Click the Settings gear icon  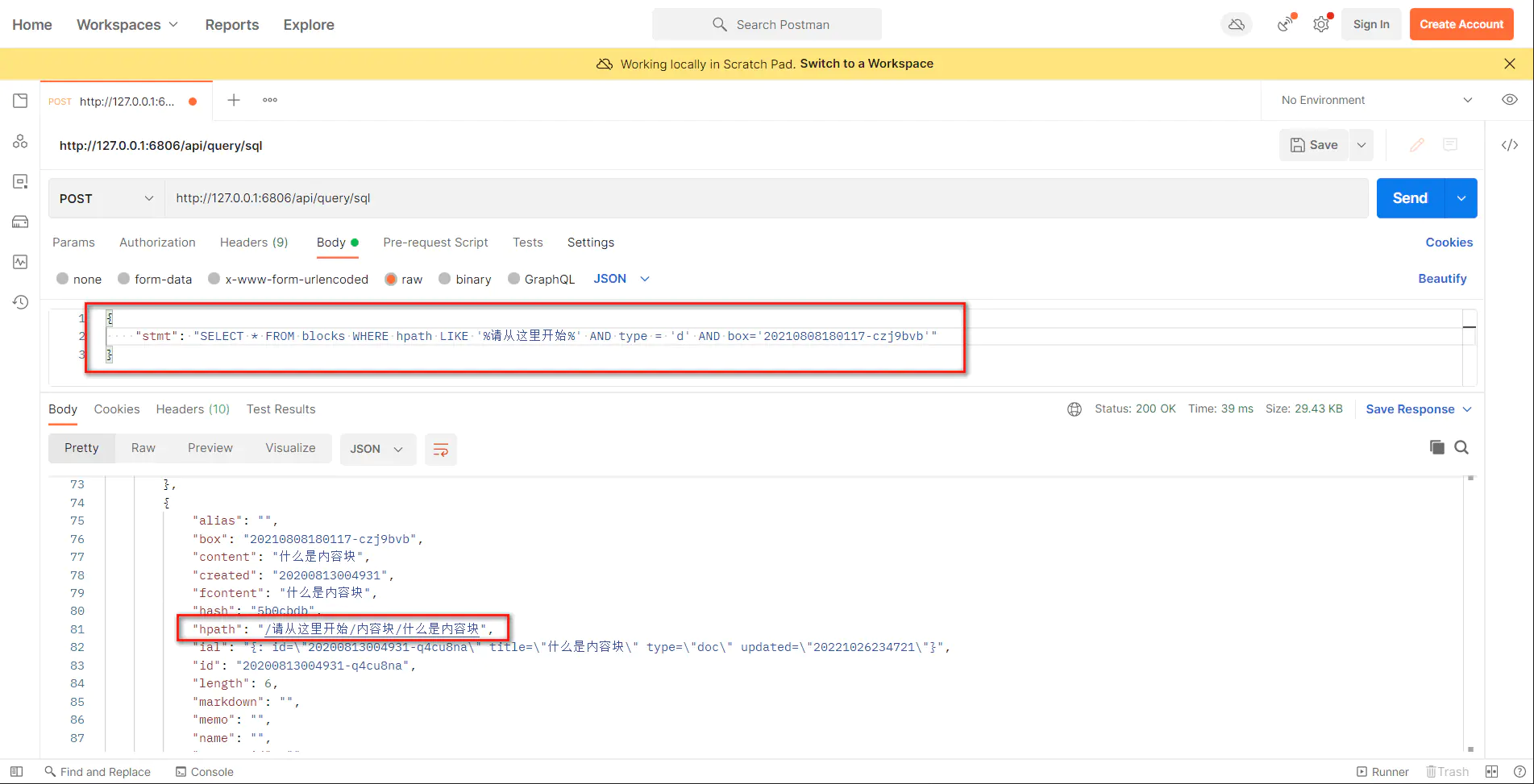point(1320,25)
